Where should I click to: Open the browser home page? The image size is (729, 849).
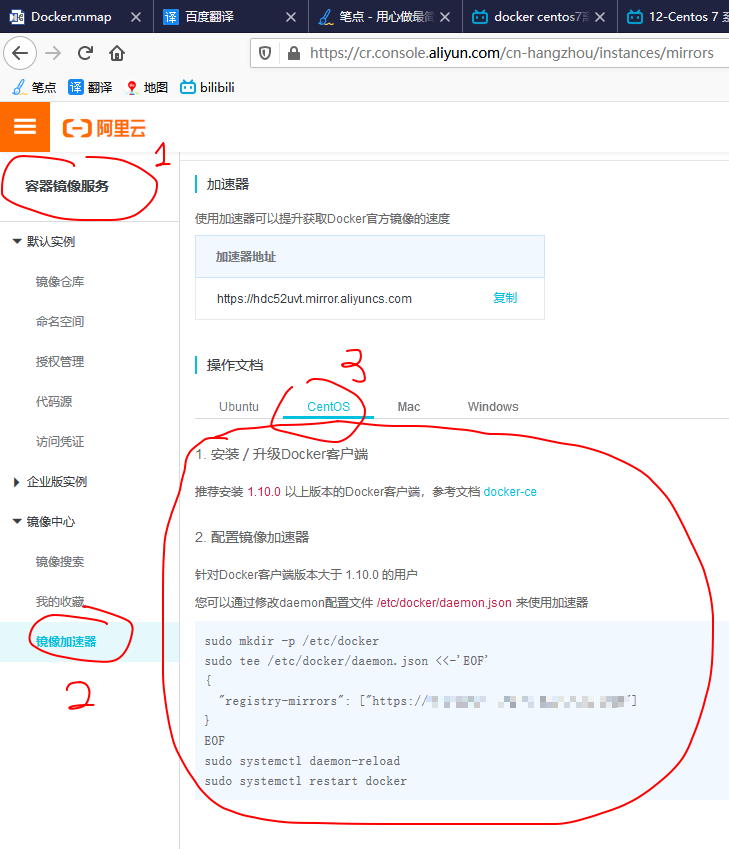click(116, 53)
